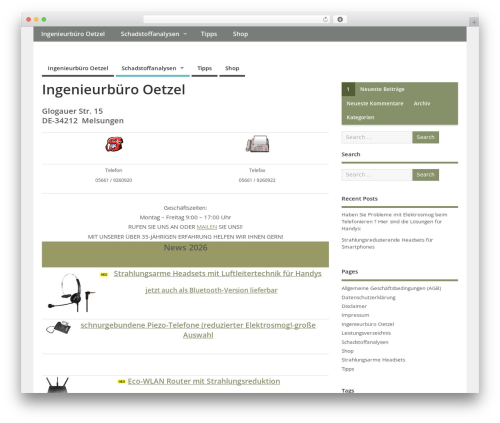Switch to Neueste Beiträge widget tab
This screenshot has height=423, width=500.
[x=382, y=89]
